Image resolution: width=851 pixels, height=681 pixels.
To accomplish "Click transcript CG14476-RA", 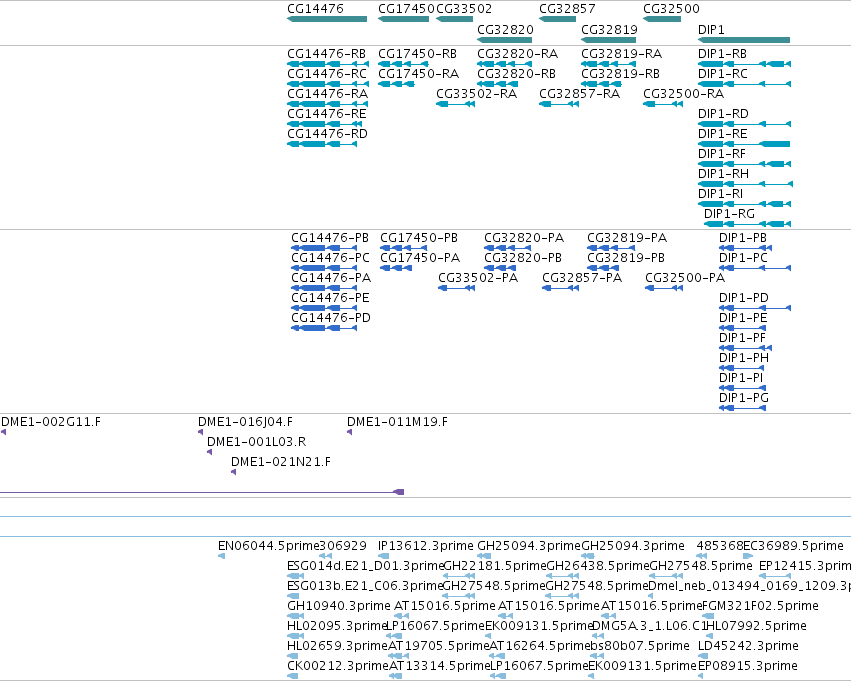I will pos(328,94).
